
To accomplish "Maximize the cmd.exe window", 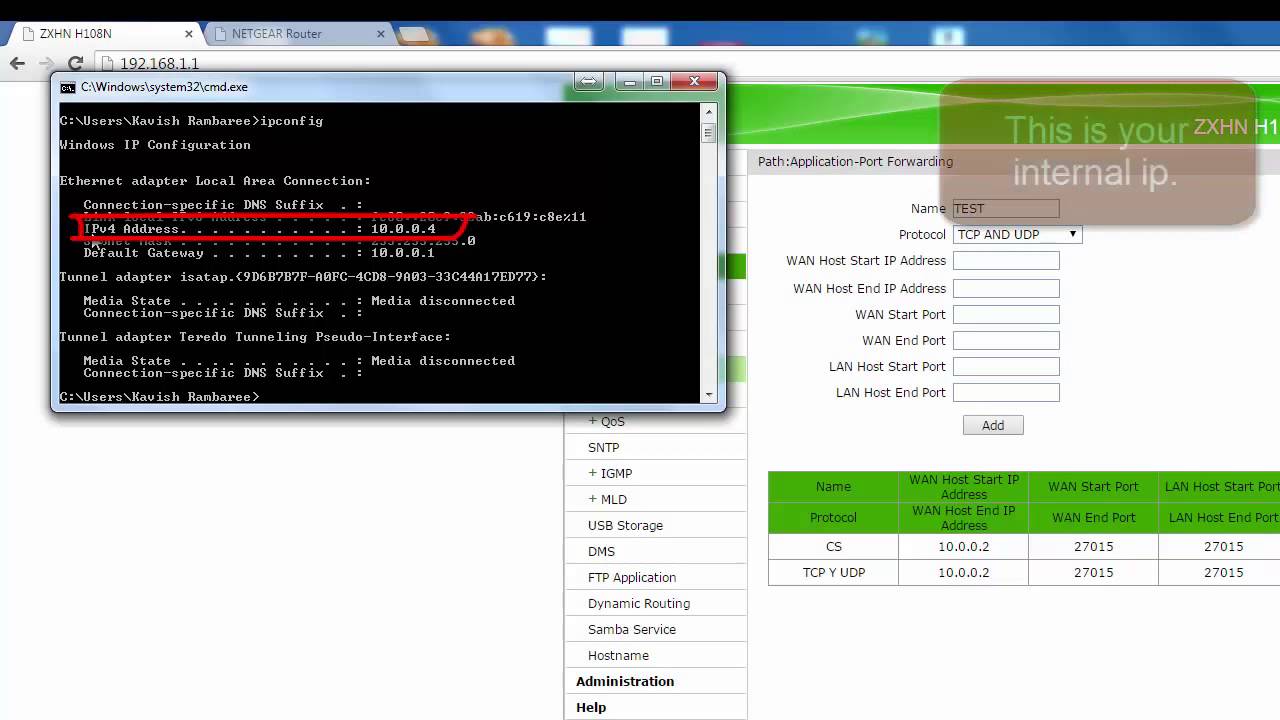I will coord(657,82).
